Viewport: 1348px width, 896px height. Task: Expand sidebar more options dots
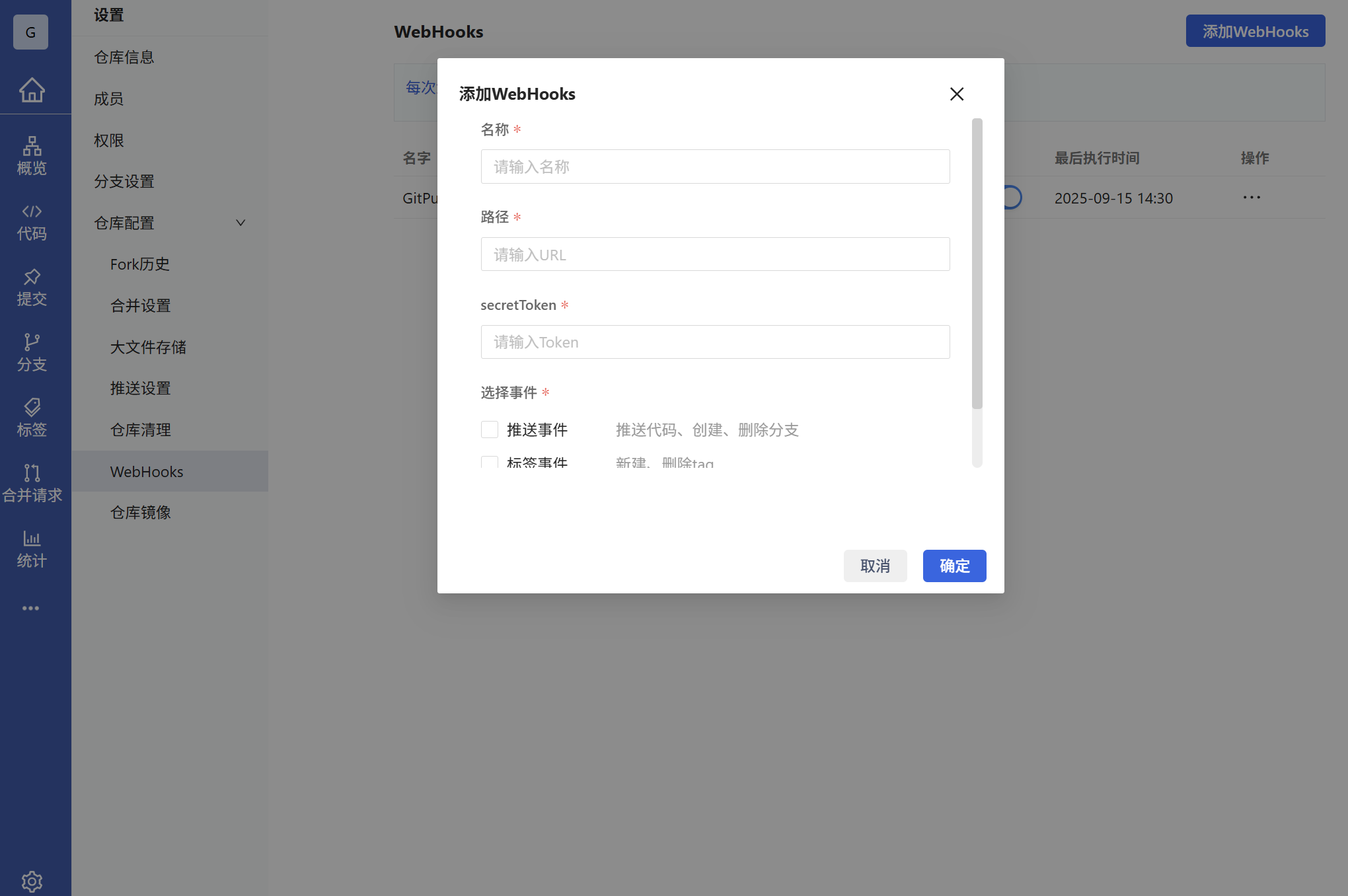click(30, 608)
